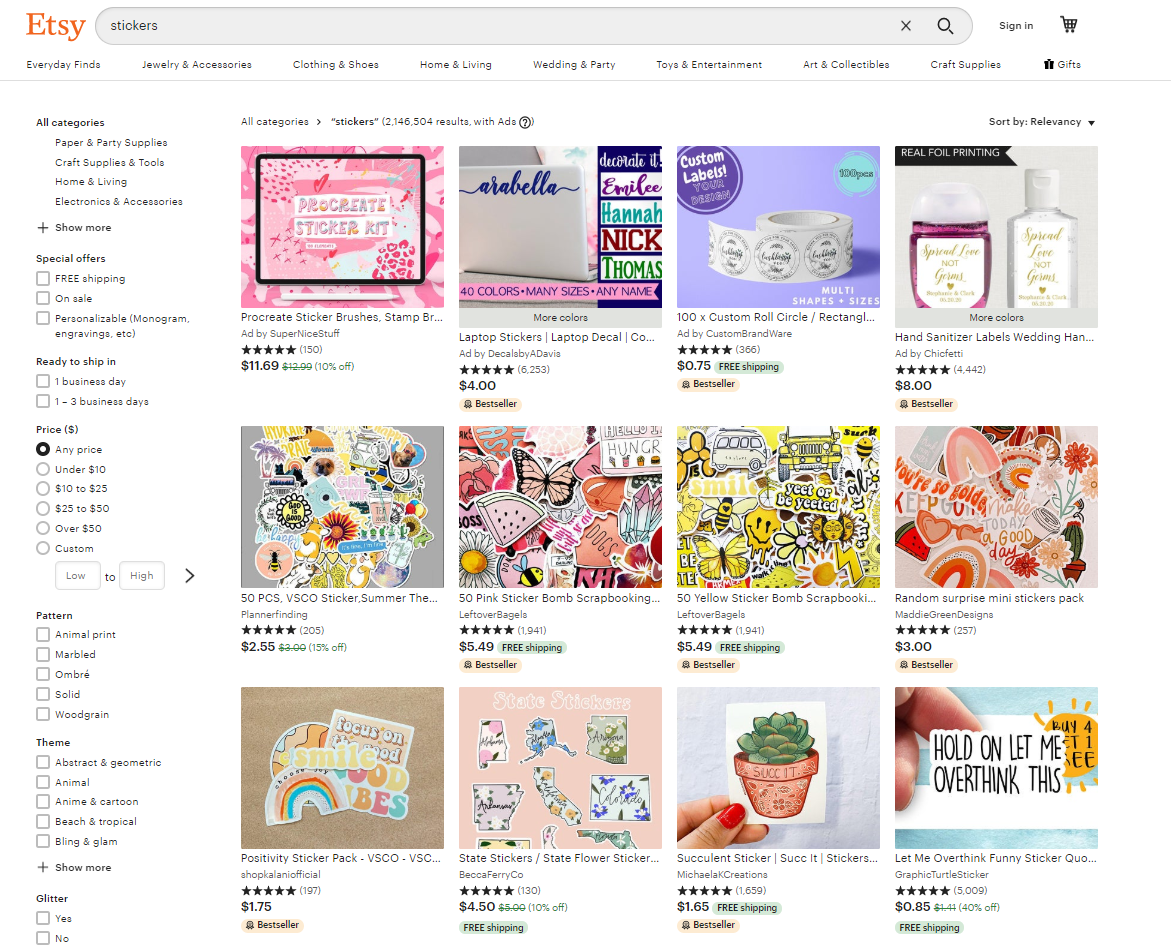Click the arrow to apply custom price range
This screenshot has width=1171, height=948.
188,575
